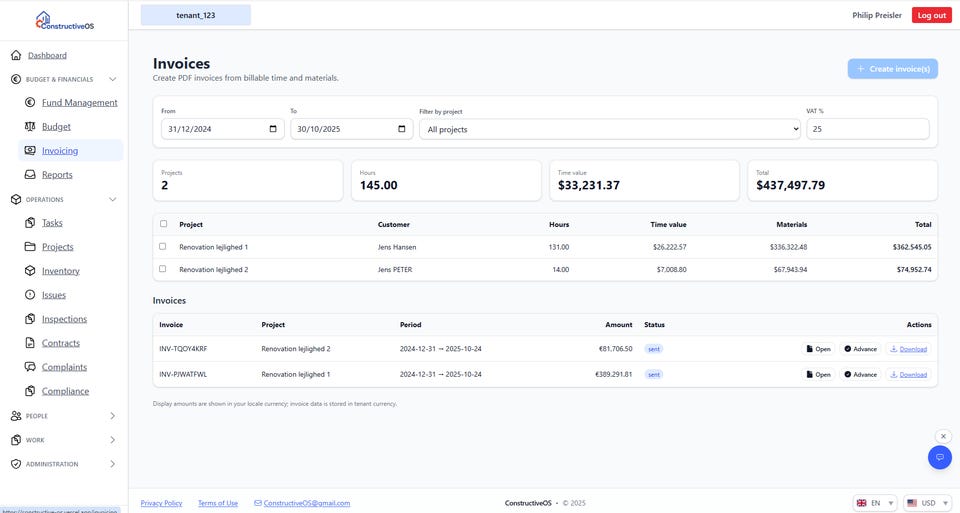Screen dimensions: 960x513
Task: Dismiss chat widget with the small X icon
Action: (x=943, y=436)
